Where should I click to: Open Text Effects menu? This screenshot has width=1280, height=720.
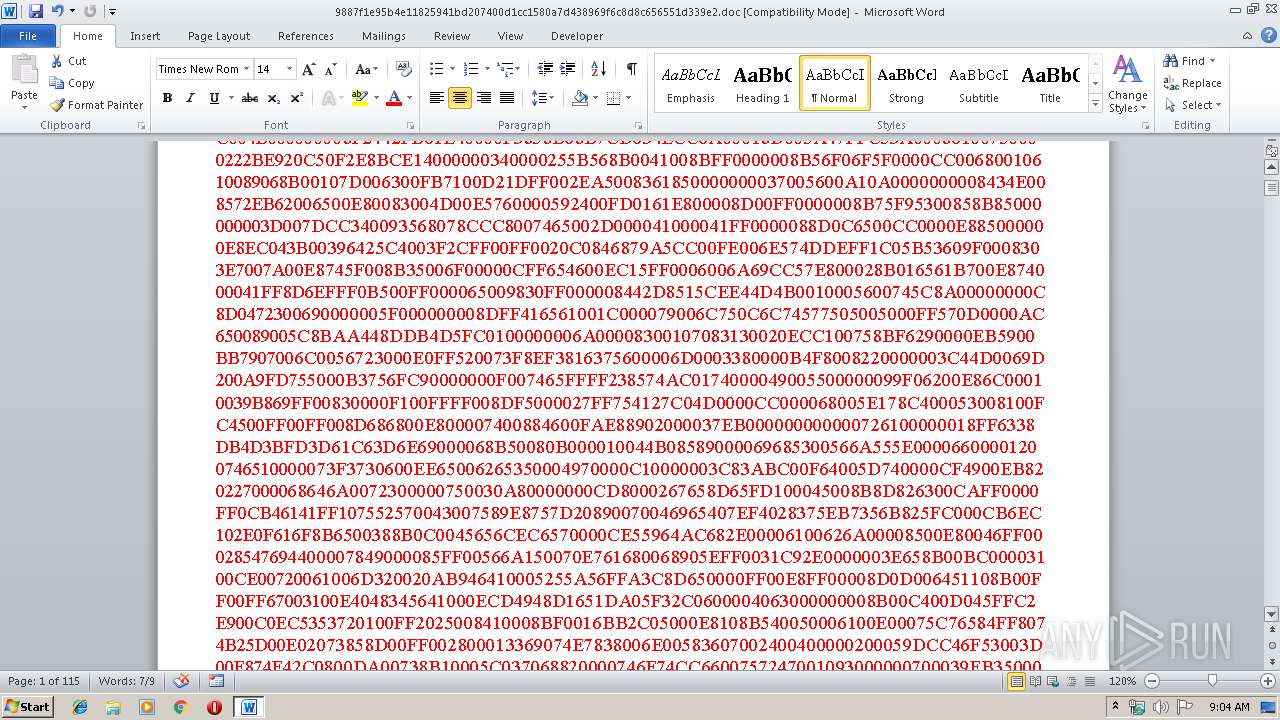click(330, 98)
